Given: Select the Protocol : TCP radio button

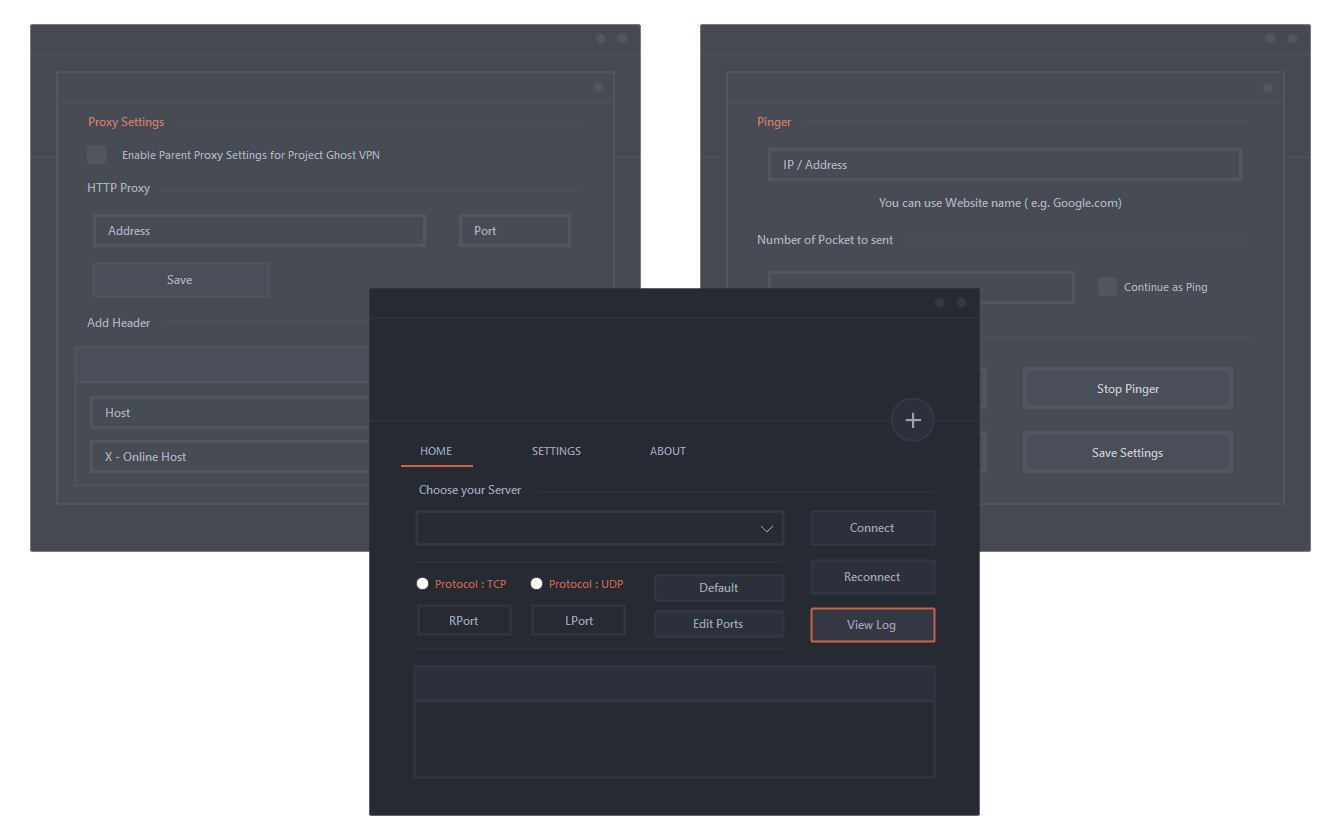Looking at the screenshot, I should tap(422, 583).
